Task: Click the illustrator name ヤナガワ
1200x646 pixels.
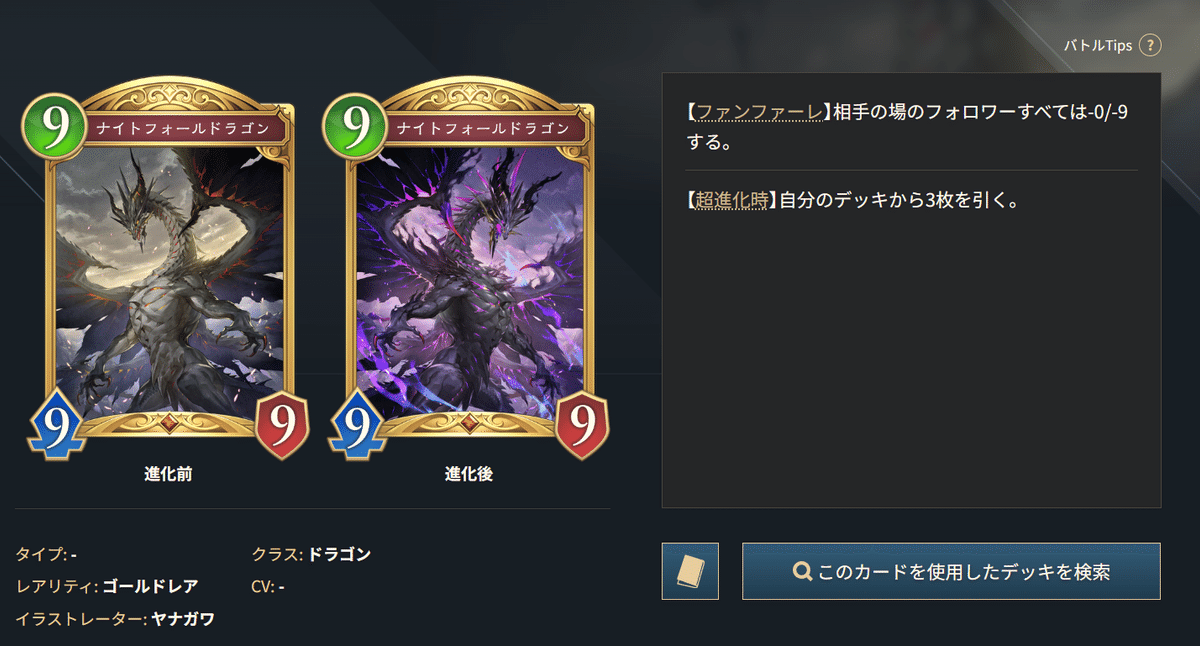Action: (183, 619)
